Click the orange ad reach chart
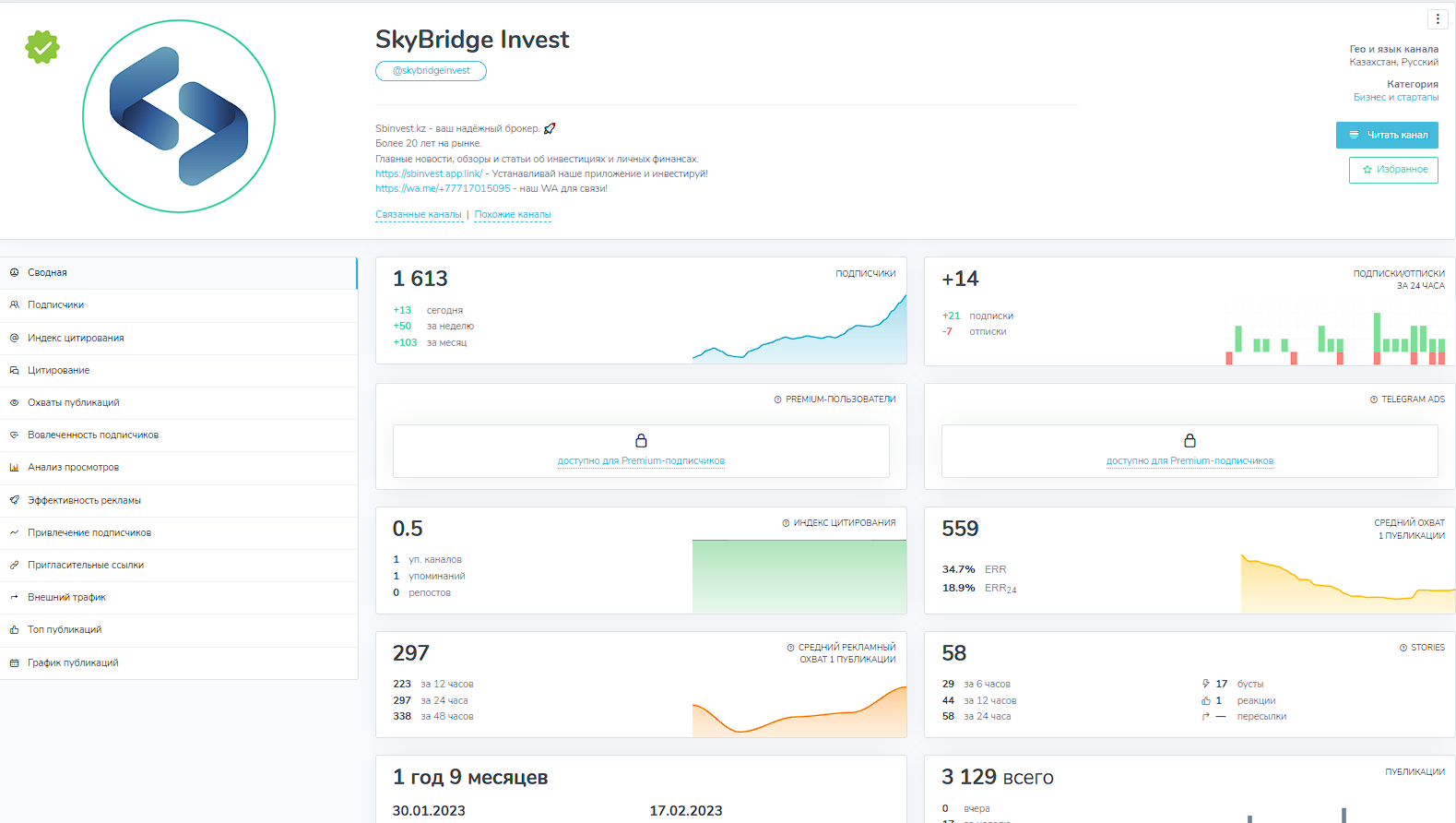 [x=799, y=711]
